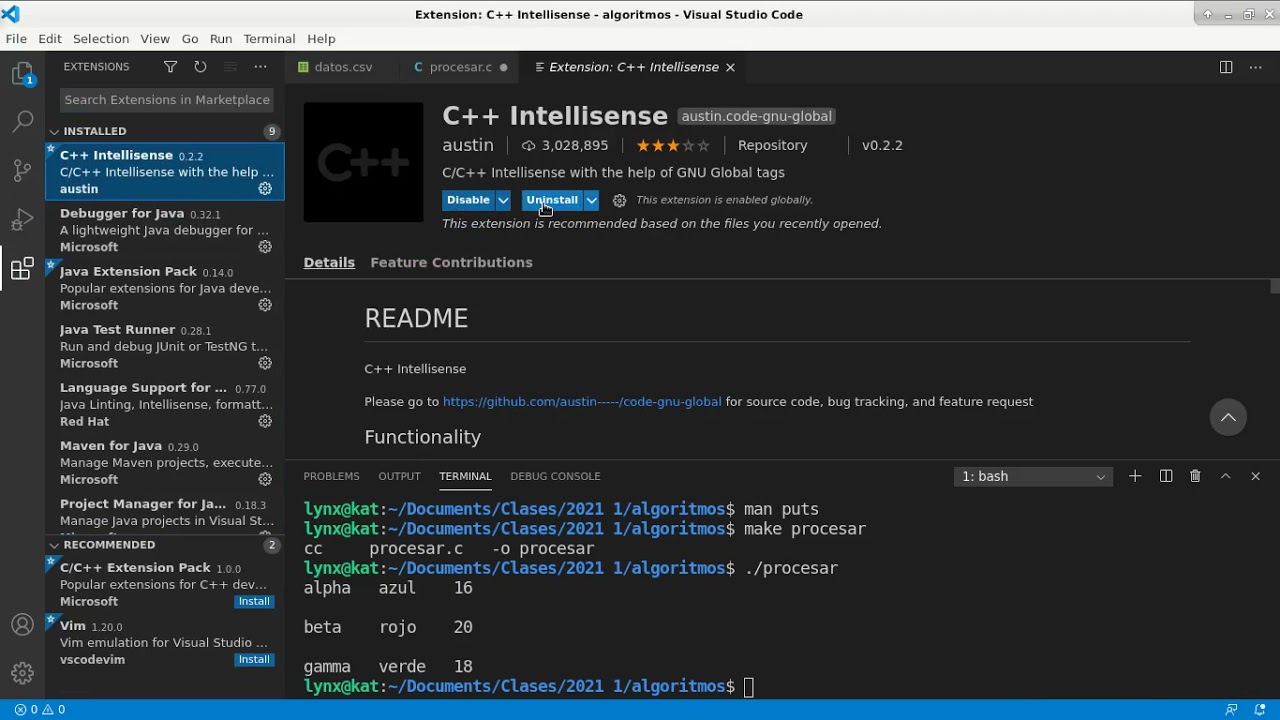Open the Disable dropdown arrow
This screenshot has width=1280, height=720.
pyautogui.click(x=504, y=200)
